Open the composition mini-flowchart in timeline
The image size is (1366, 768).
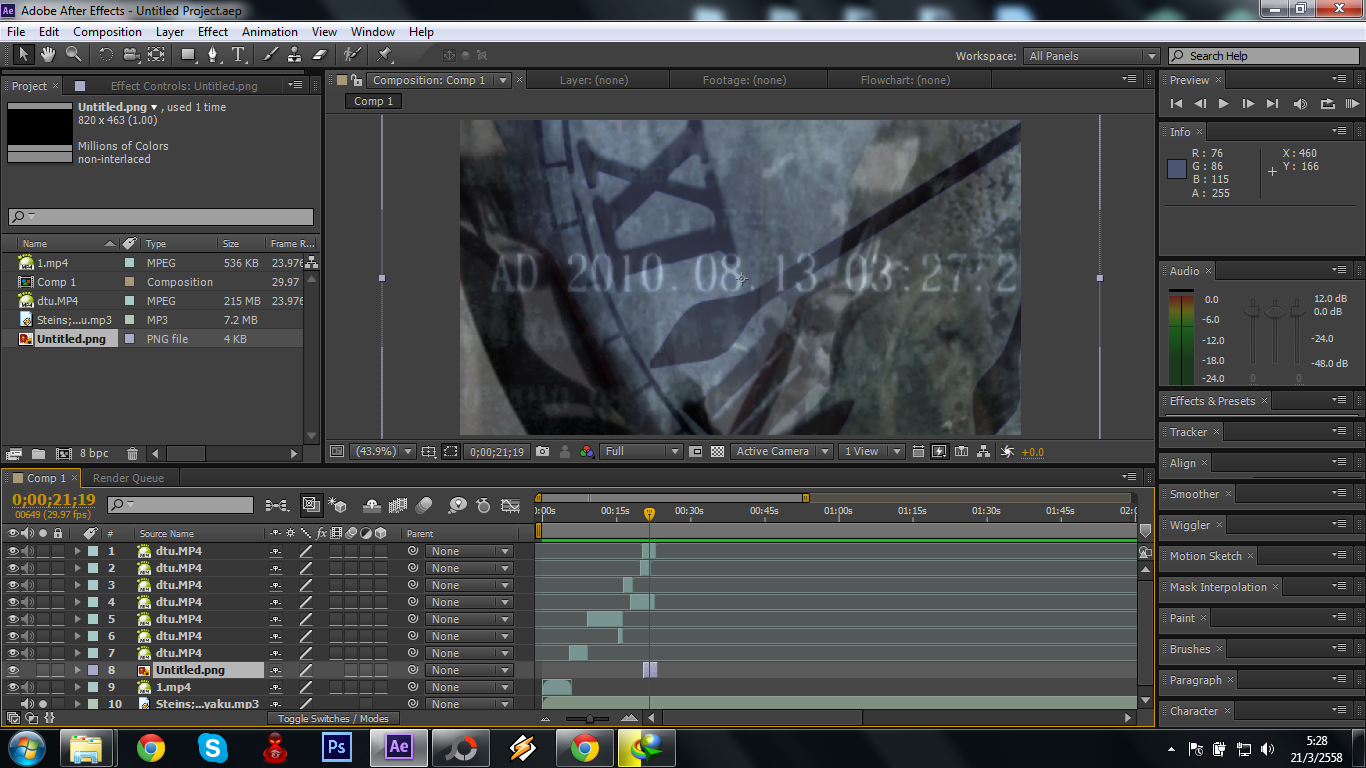(277, 506)
